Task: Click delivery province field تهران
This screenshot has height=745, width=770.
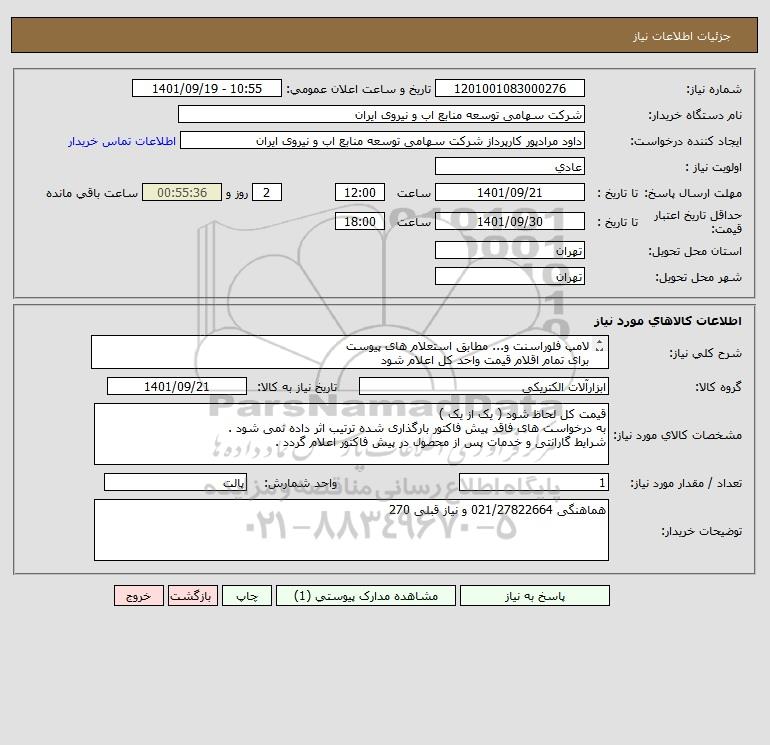Action: coord(510,250)
